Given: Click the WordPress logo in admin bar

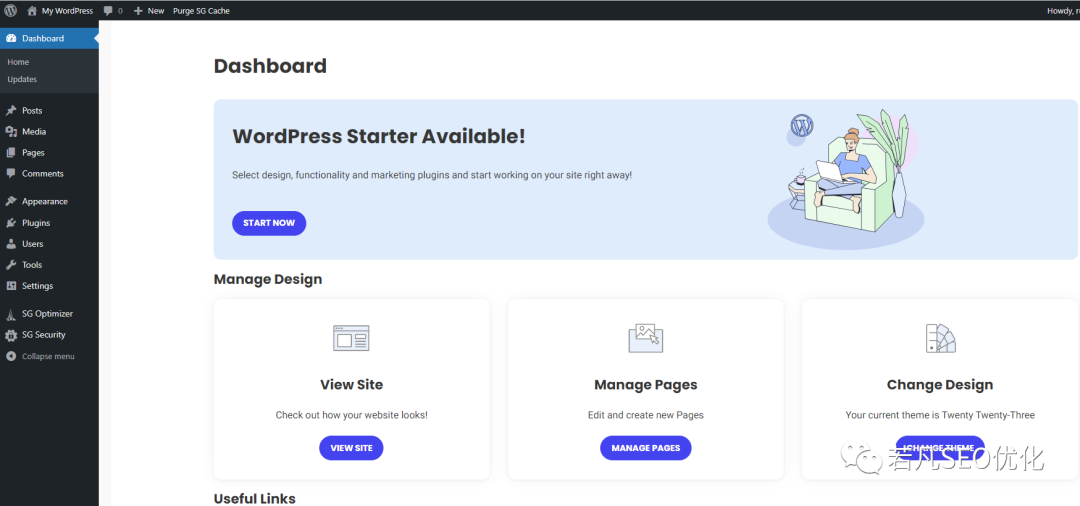Looking at the screenshot, I should click(10, 10).
